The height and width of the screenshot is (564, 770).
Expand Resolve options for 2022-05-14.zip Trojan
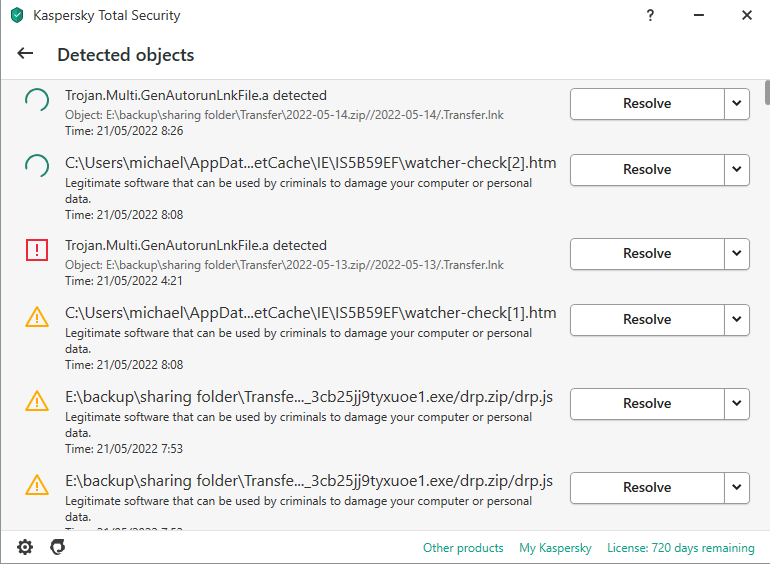(x=737, y=104)
